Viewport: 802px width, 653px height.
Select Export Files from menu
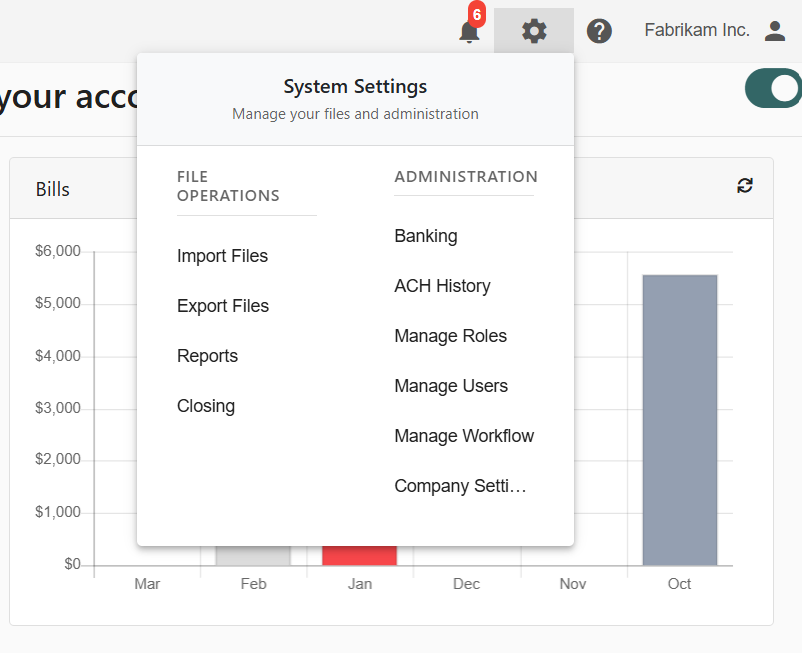pos(223,306)
